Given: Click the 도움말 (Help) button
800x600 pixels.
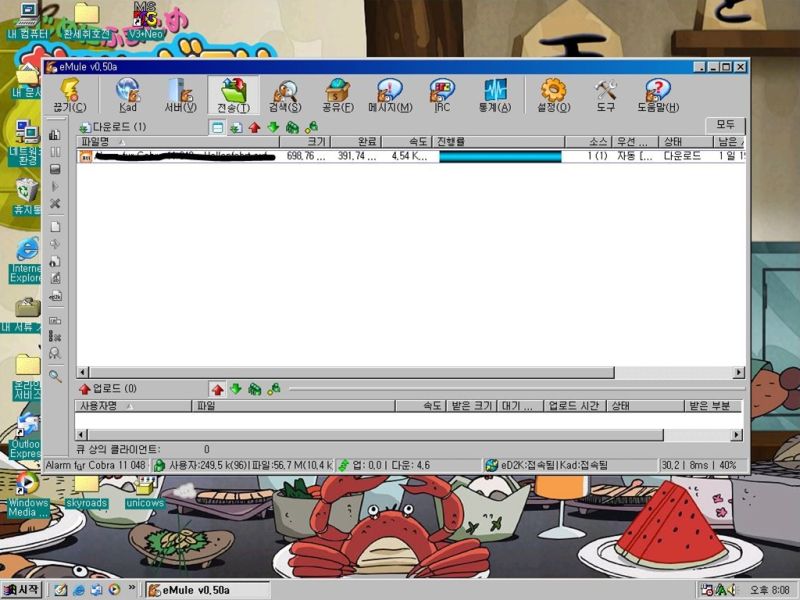Looking at the screenshot, I should click(660, 92).
